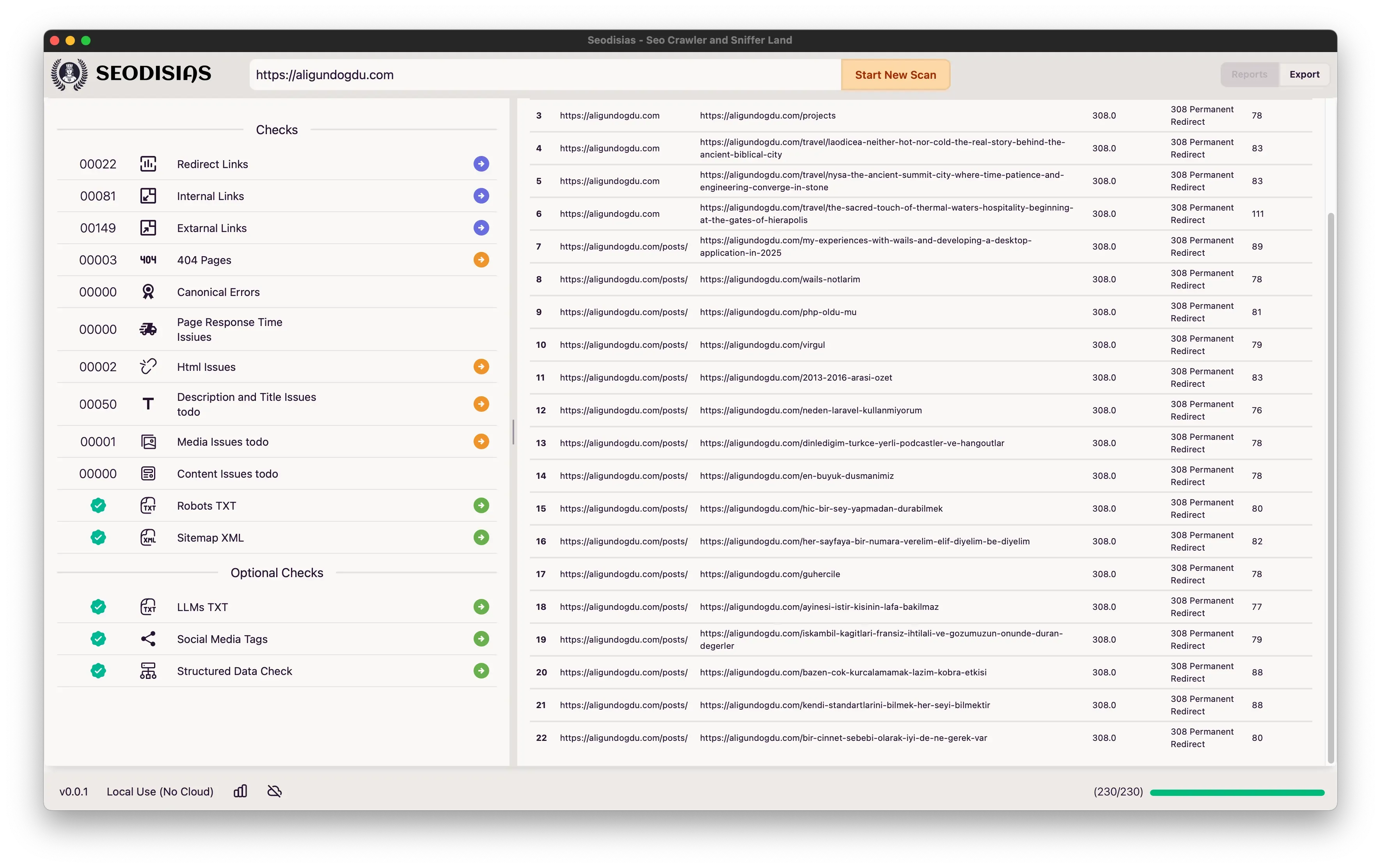Toggle the Sitemap XML passed badge
The image size is (1381, 868).
click(x=98, y=538)
